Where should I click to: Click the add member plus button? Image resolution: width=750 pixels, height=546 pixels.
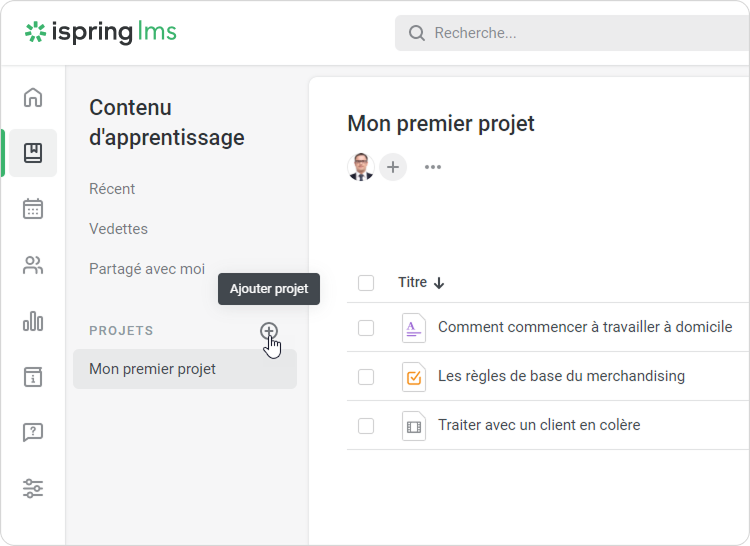tap(393, 167)
